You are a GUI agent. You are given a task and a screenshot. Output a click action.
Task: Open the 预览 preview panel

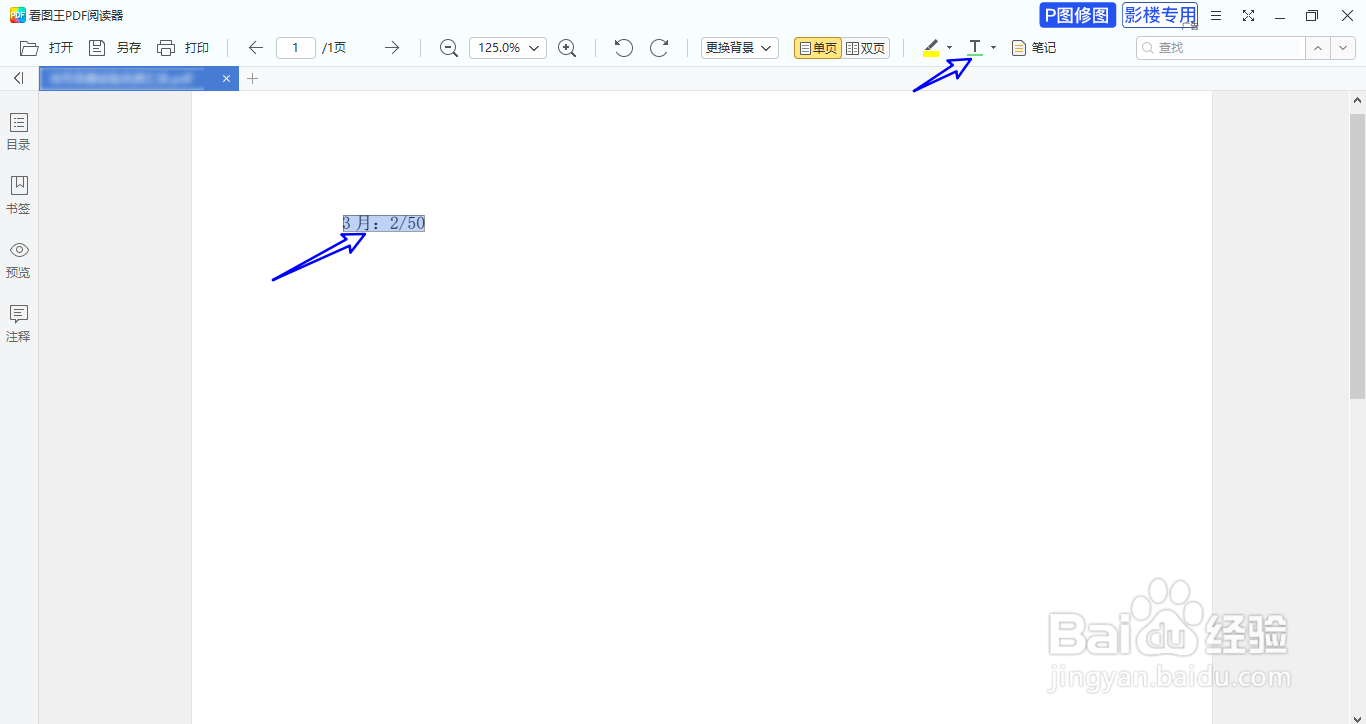click(x=18, y=260)
